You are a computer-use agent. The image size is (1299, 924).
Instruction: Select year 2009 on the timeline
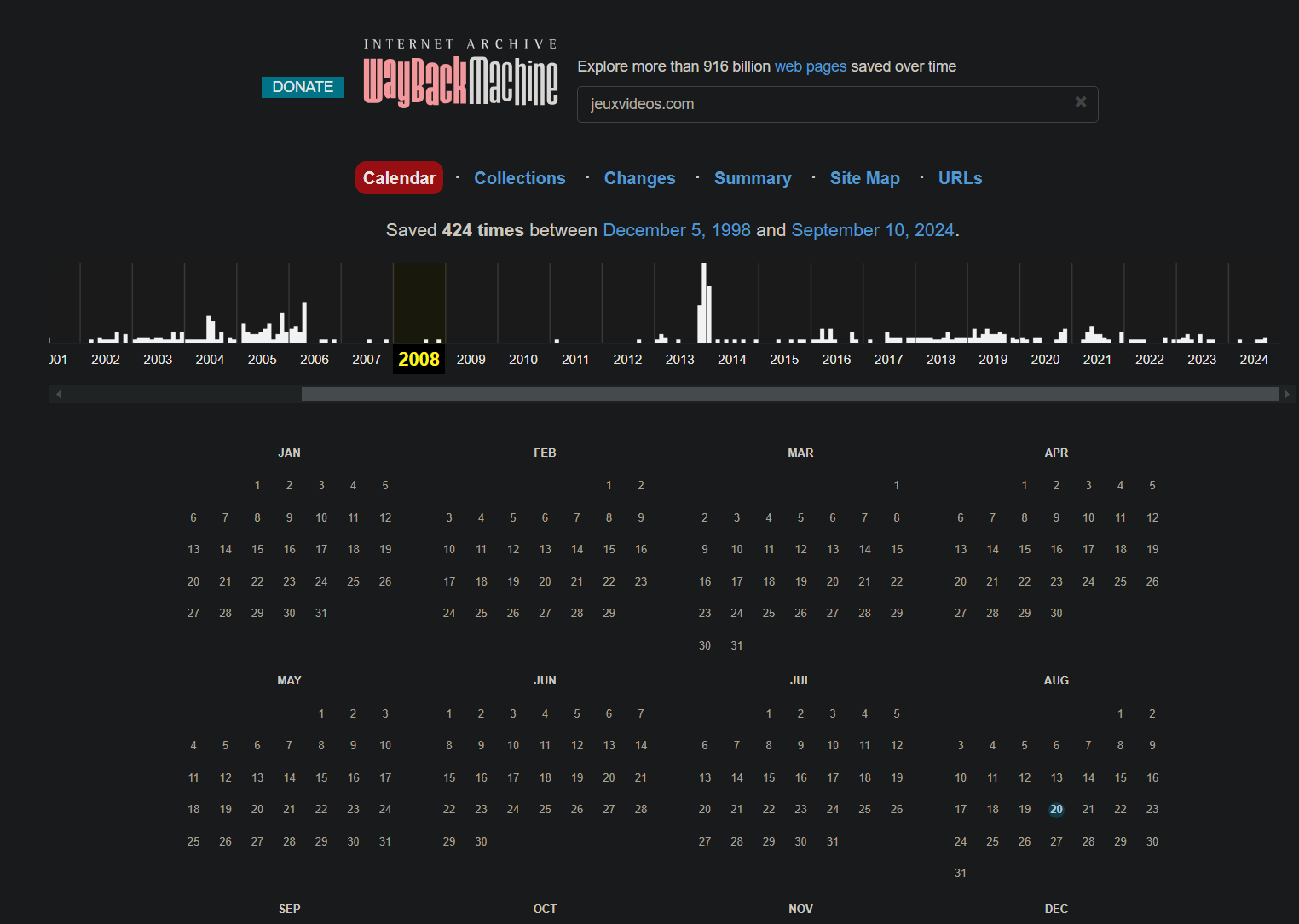(x=471, y=360)
